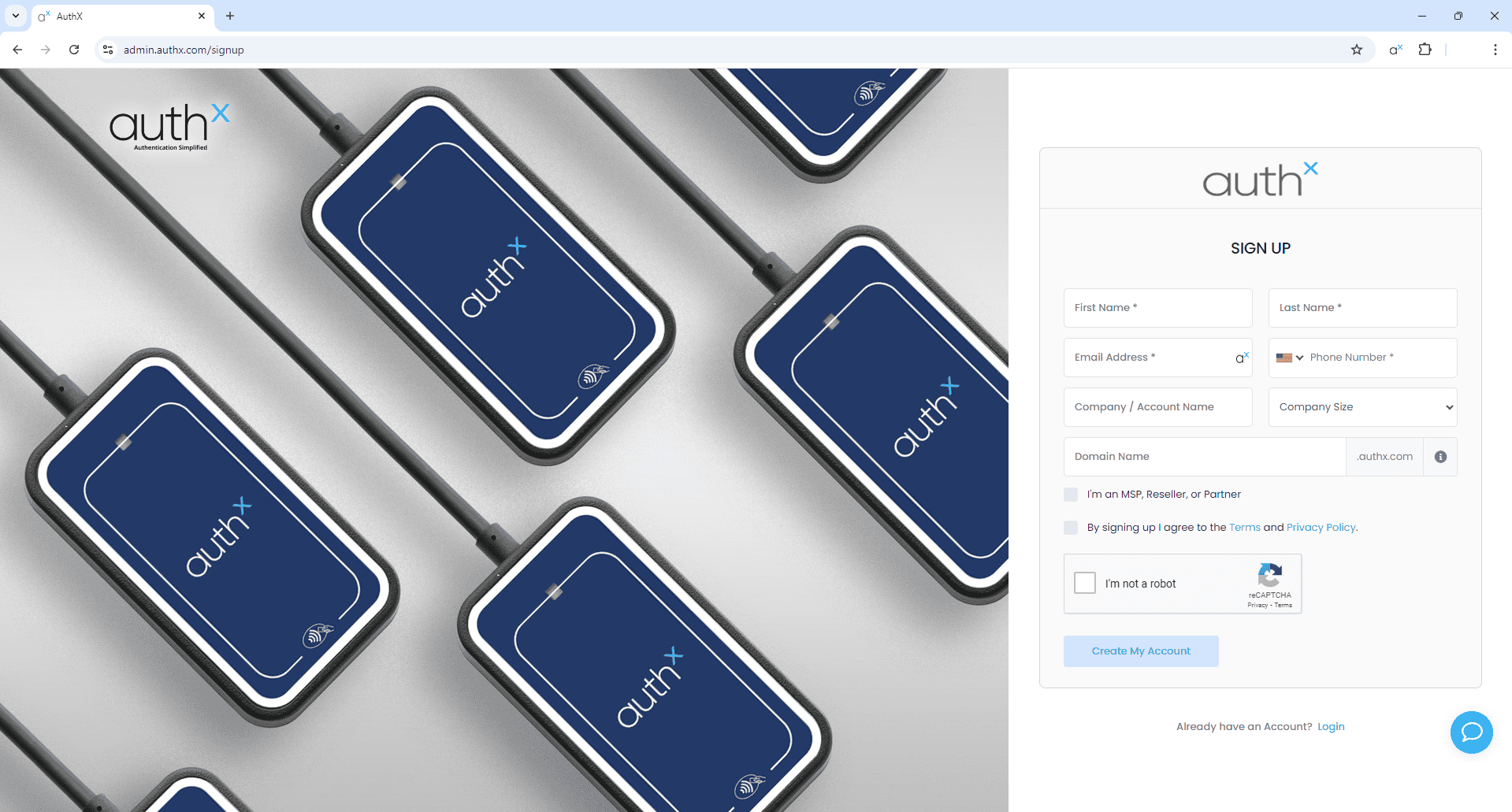The image size is (1512, 812).
Task: Focus the First Name input field
Action: [1157, 308]
